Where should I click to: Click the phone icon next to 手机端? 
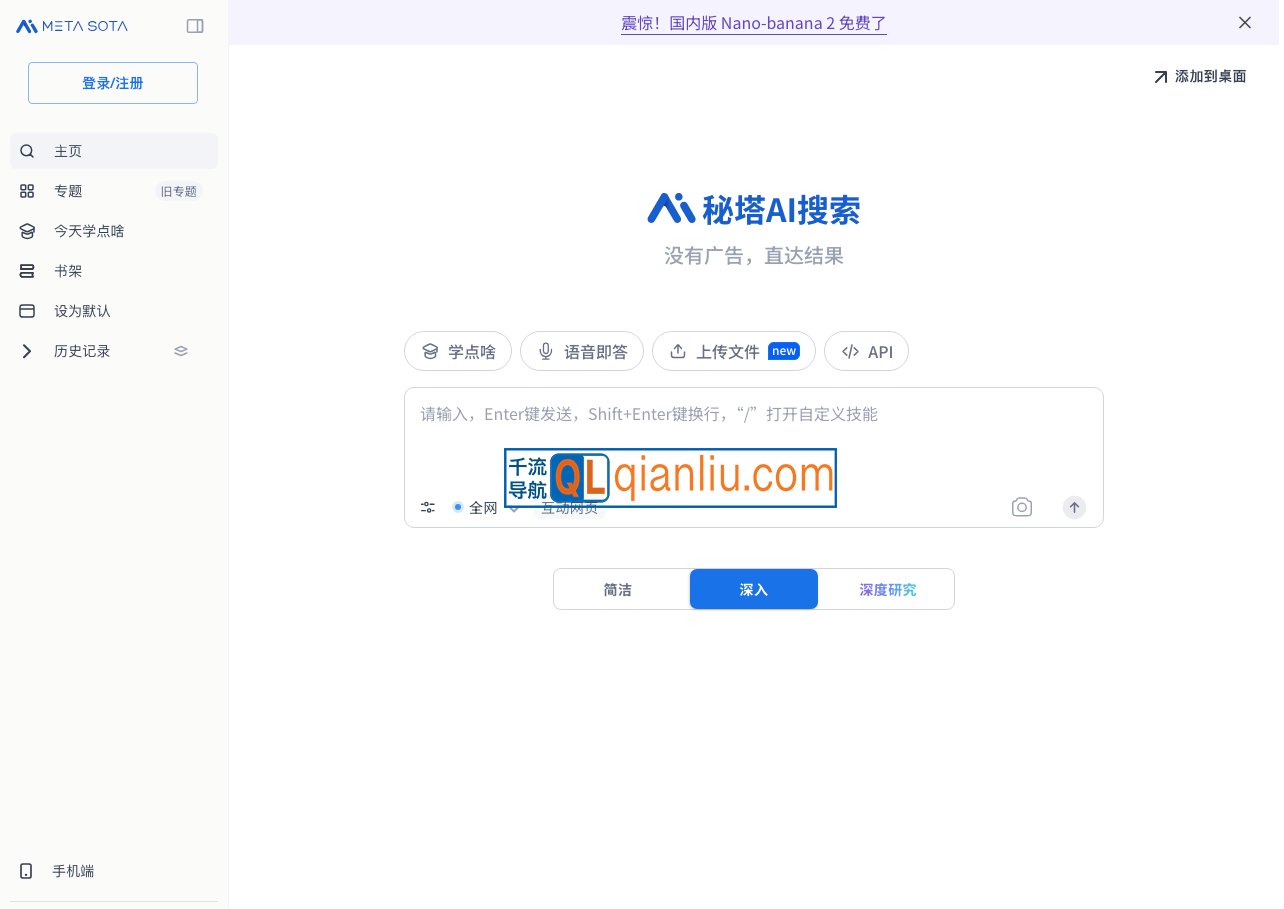coord(27,871)
